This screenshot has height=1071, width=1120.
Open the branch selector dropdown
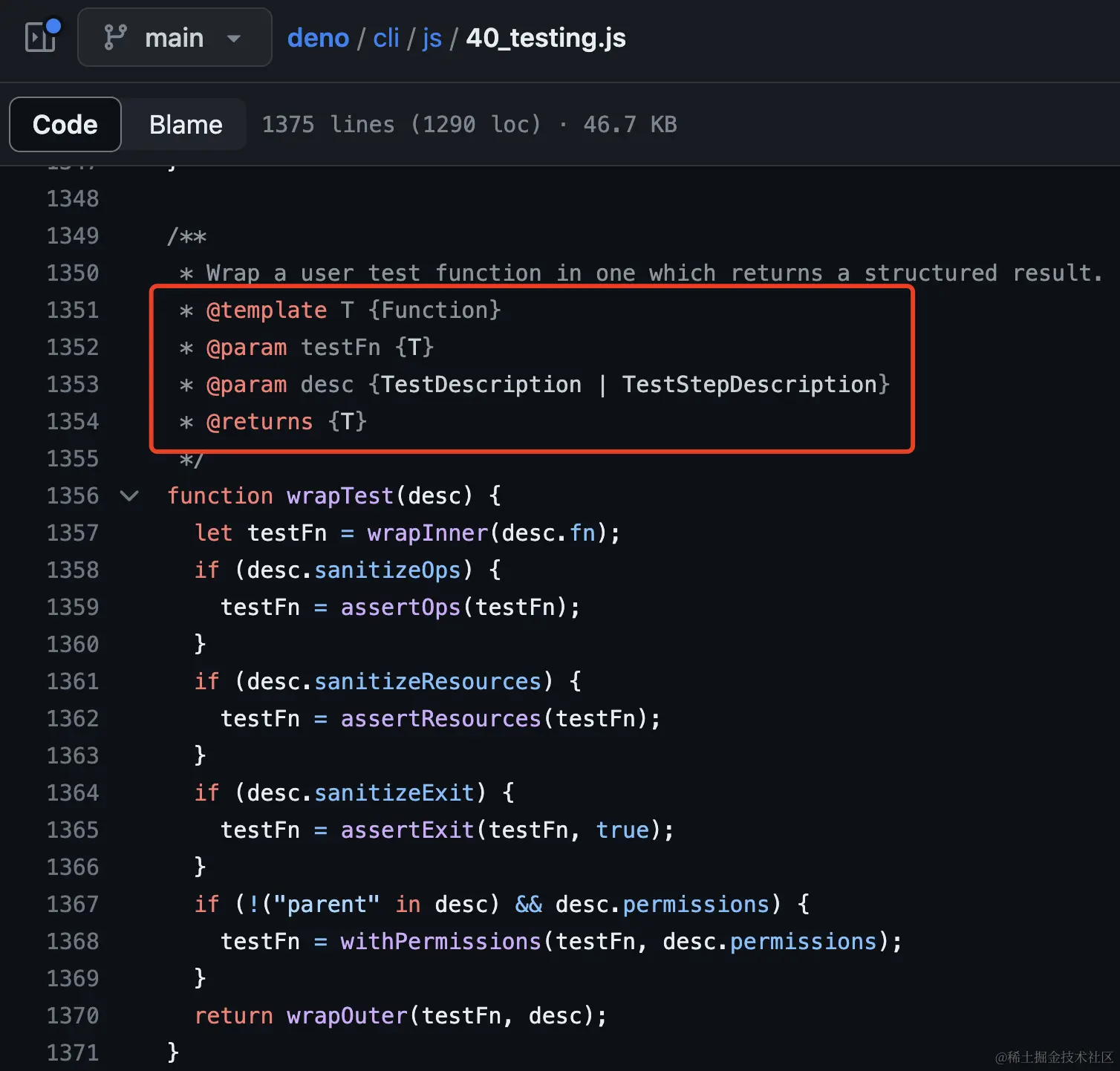174,36
